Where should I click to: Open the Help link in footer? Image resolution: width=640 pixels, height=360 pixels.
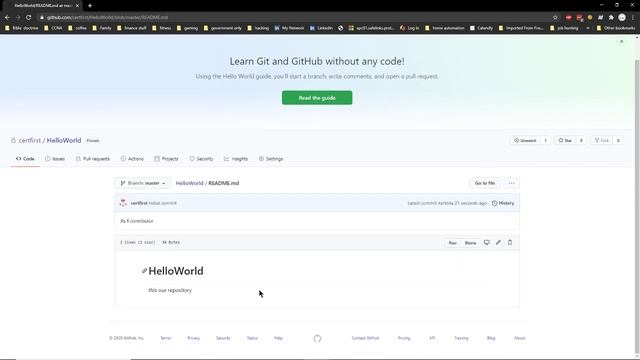[x=278, y=338]
